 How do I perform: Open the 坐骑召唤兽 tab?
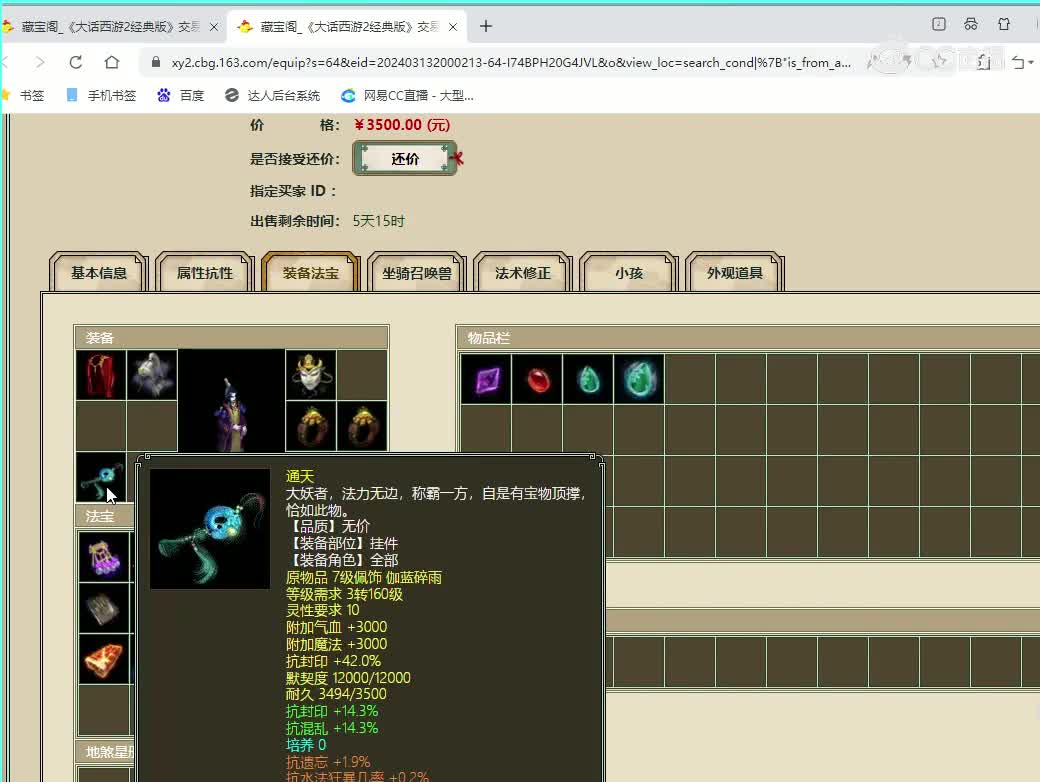417,273
